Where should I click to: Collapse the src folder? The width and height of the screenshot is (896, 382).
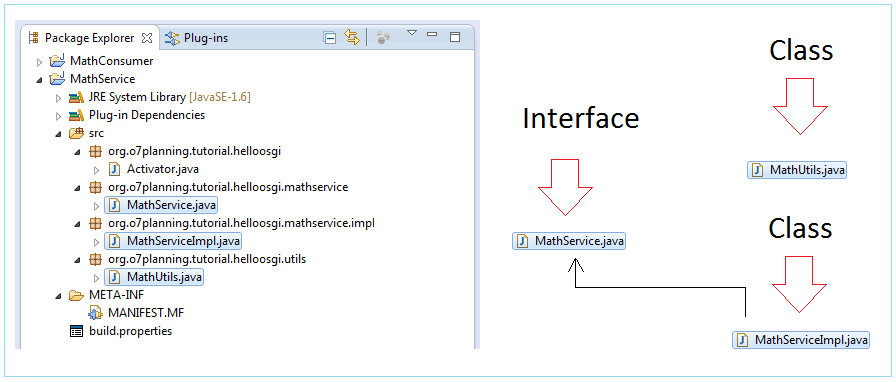click(x=58, y=134)
